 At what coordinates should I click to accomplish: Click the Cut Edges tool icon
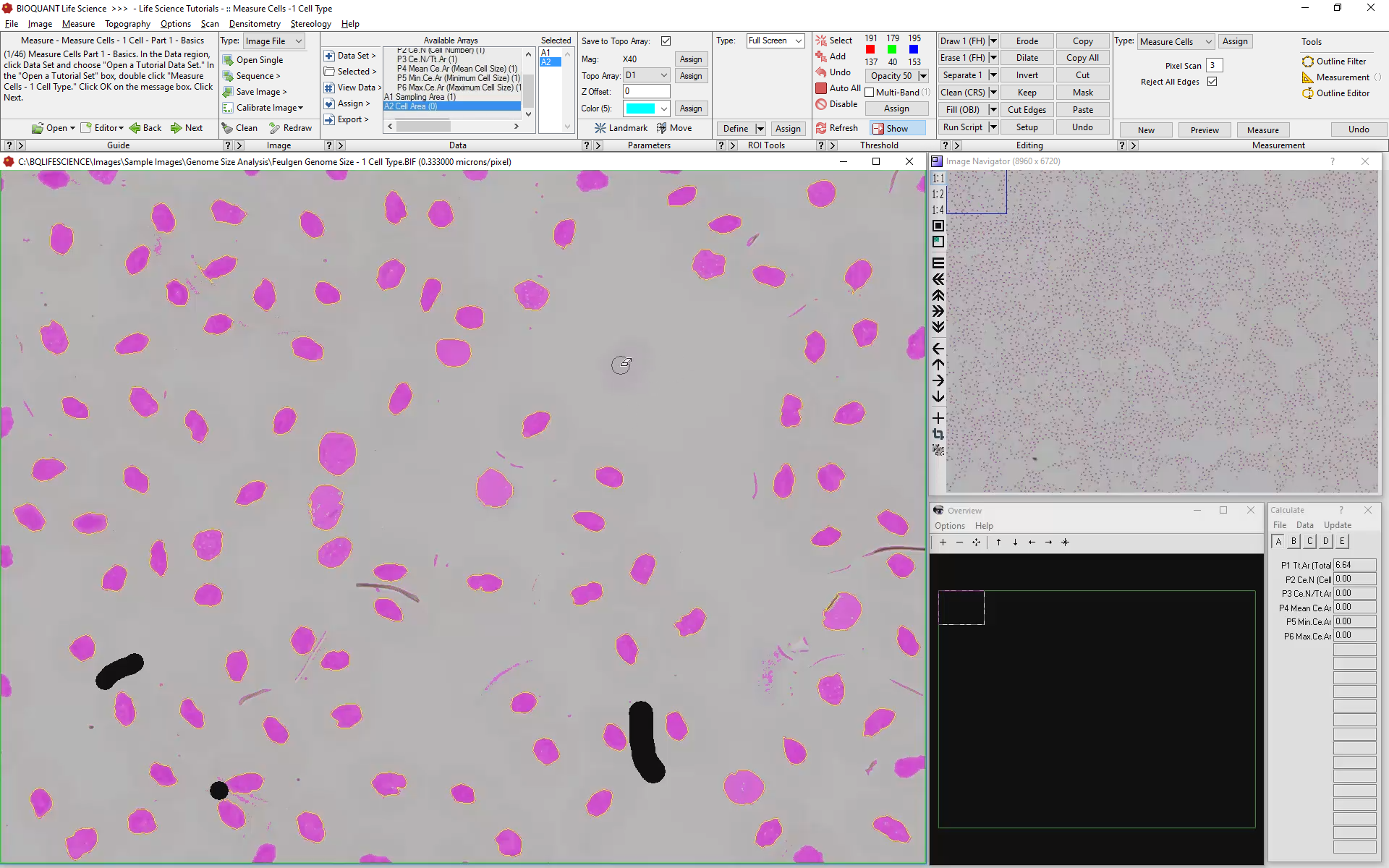pos(1027,110)
